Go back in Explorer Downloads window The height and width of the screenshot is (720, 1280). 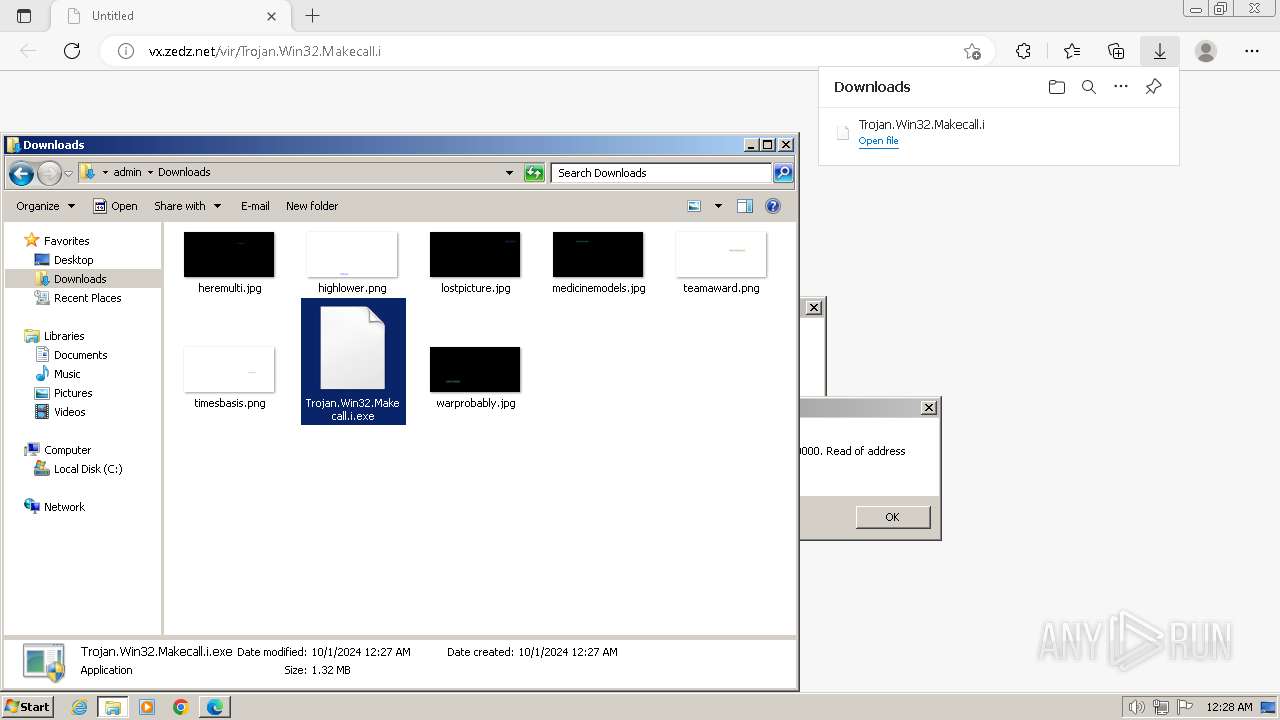tap(21, 173)
